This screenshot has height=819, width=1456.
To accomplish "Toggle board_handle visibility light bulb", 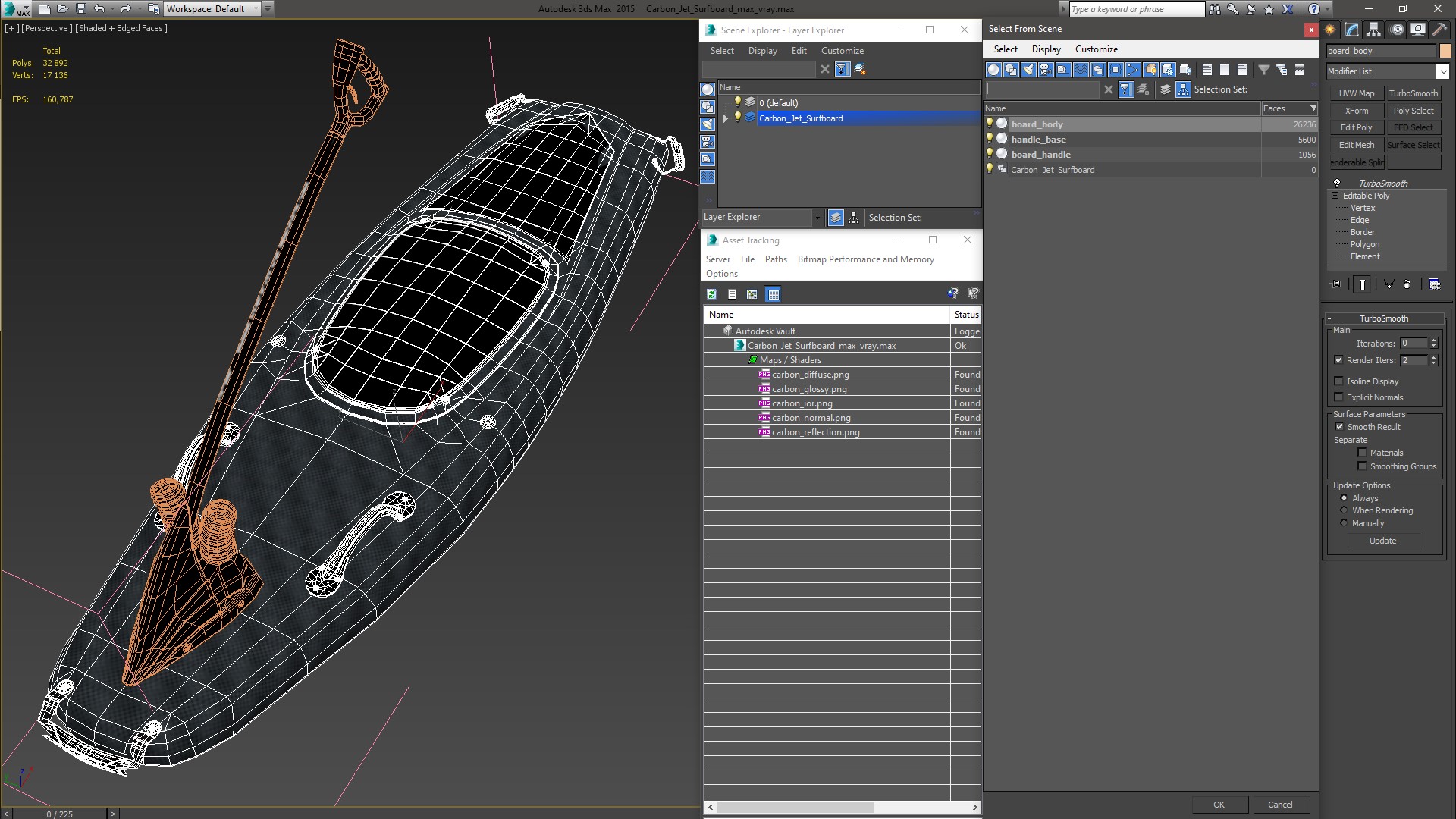I will pyautogui.click(x=990, y=154).
